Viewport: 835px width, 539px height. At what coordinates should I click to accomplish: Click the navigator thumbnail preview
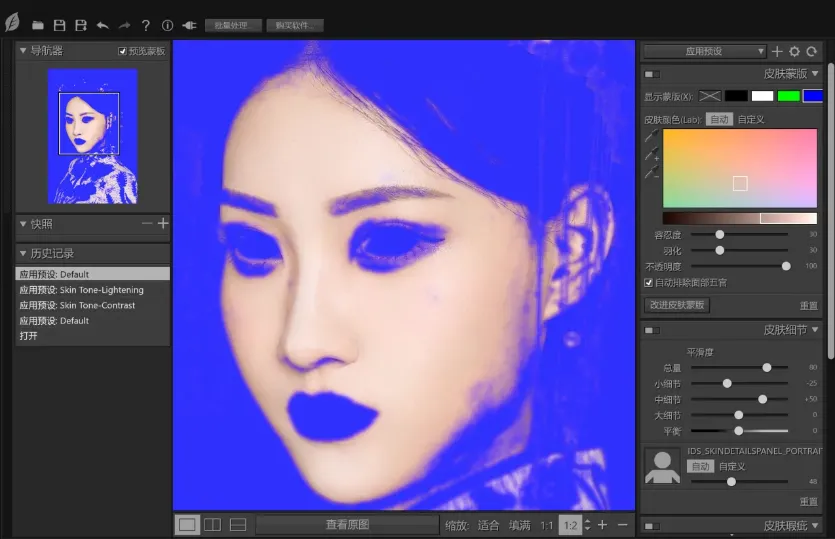click(x=93, y=136)
